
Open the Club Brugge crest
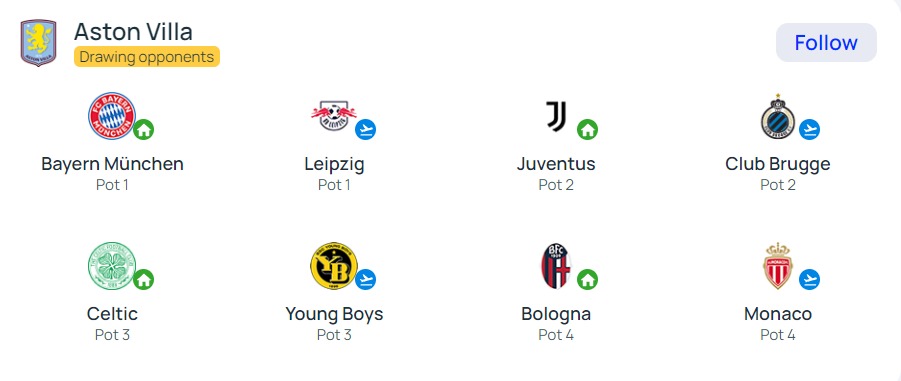tap(777, 117)
